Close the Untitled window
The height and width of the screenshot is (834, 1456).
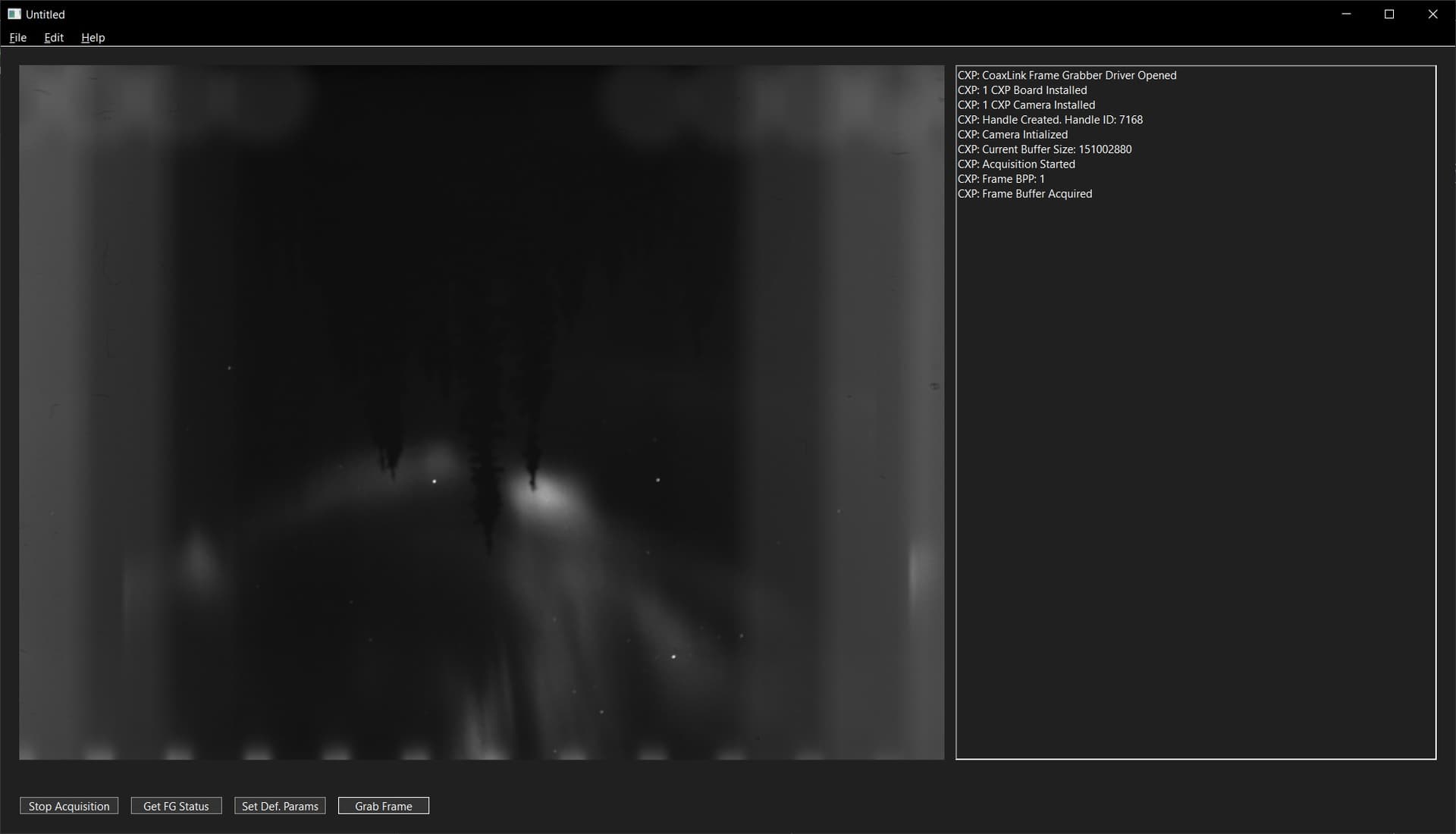coord(1432,14)
